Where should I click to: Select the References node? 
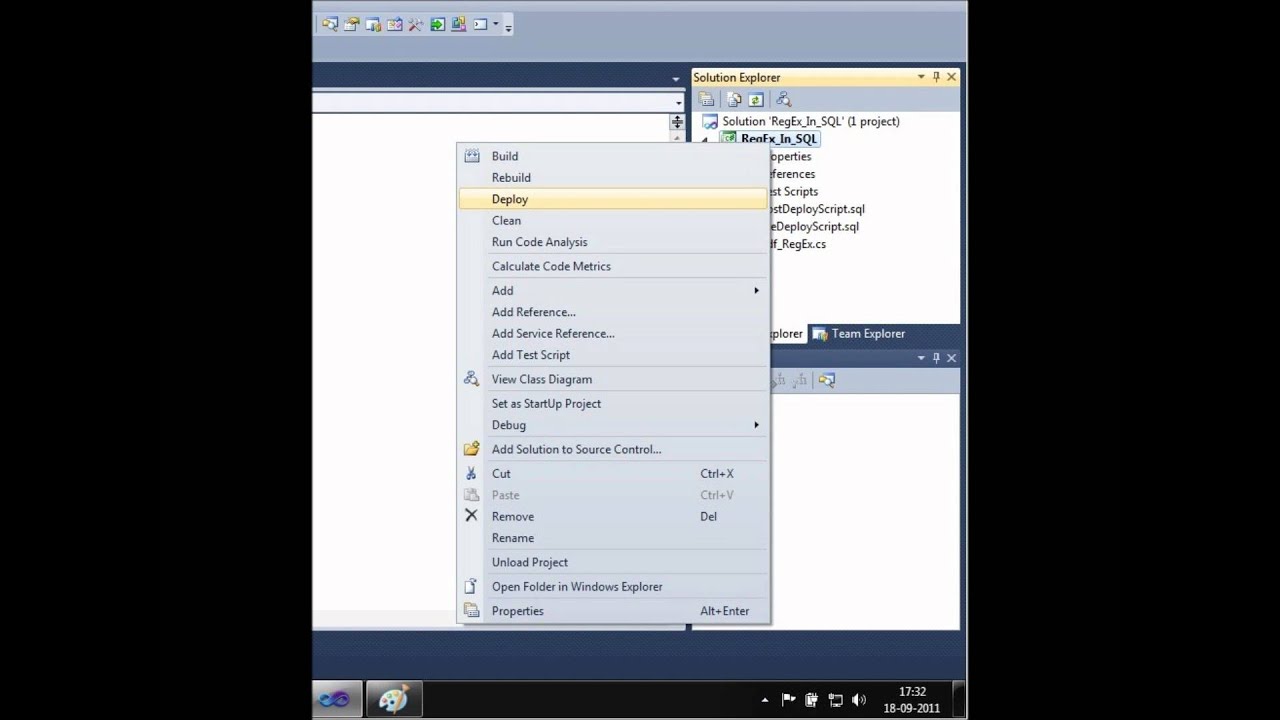[792, 174]
